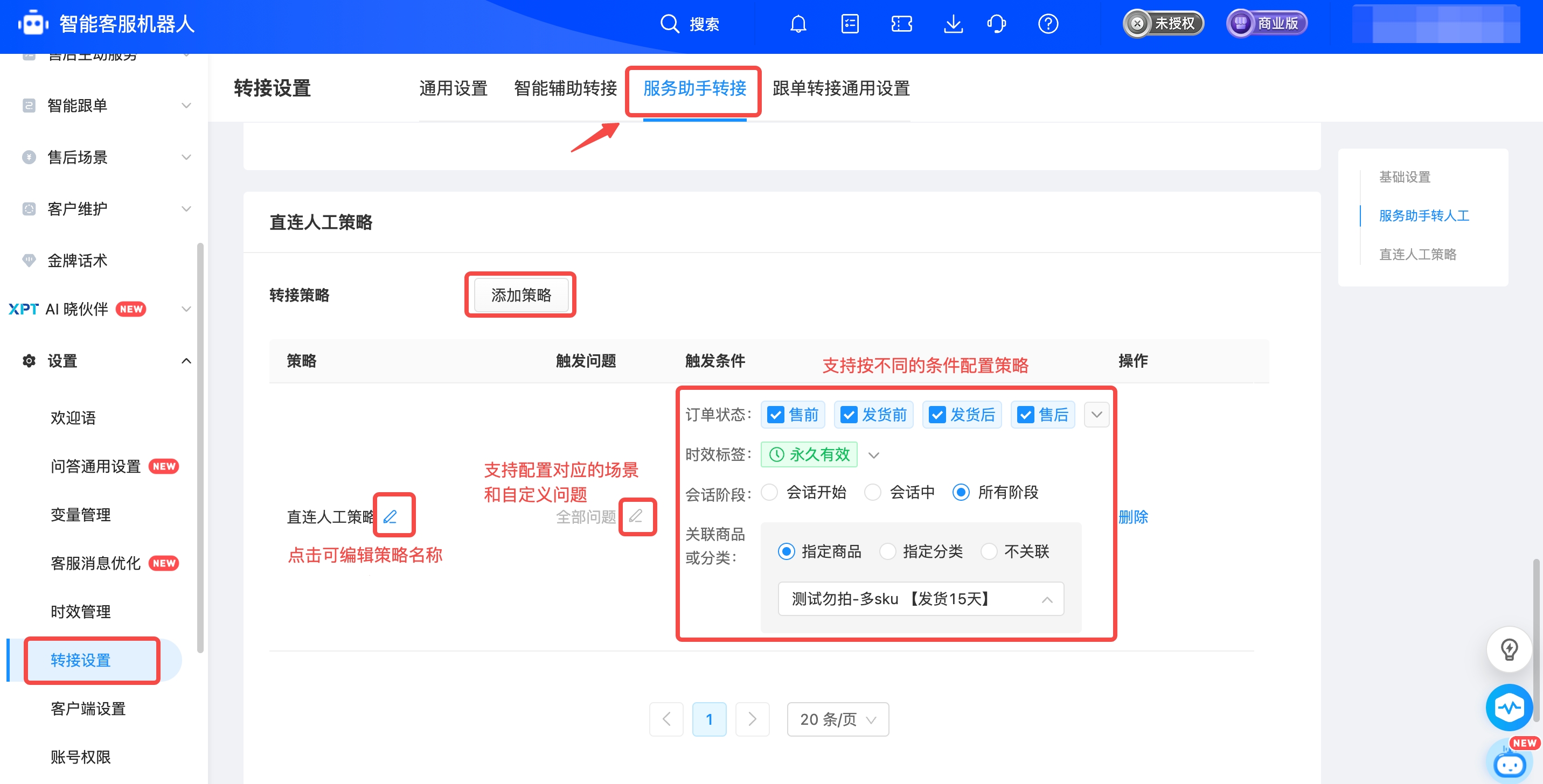This screenshot has width=1543, height=784.
Task: Go to previous page arrow
Action: click(x=666, y=719)
